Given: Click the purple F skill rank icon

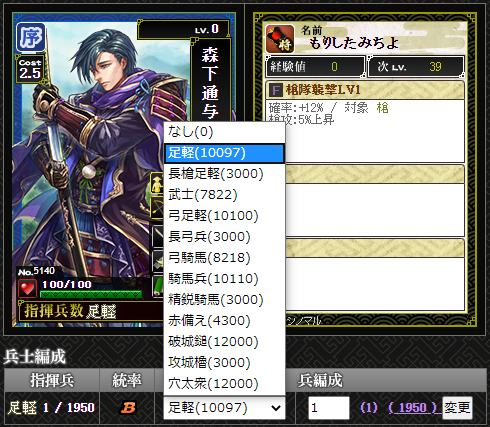Looking at the screenshot, I should [x=276, y=90].
